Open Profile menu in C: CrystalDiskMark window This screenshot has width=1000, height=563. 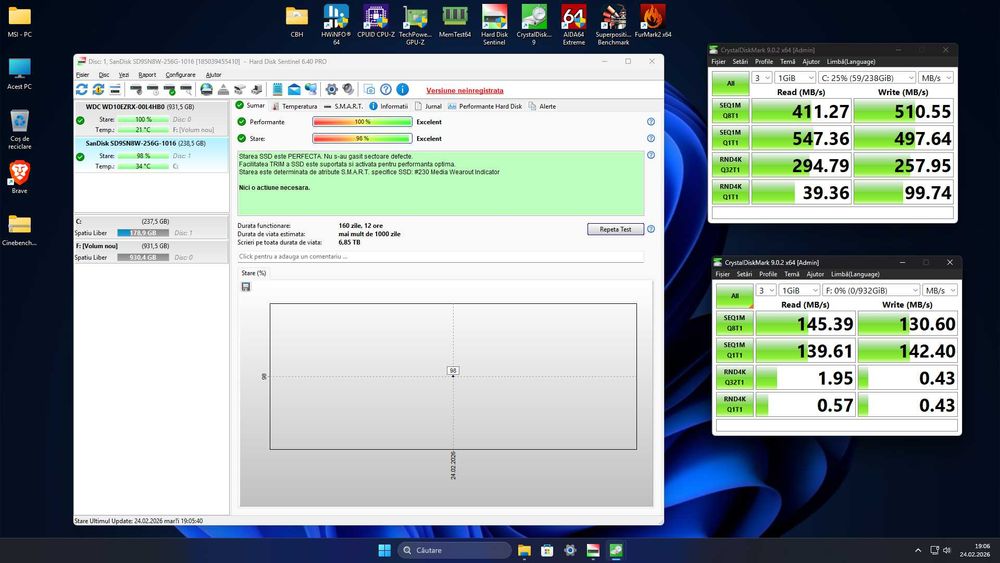coord(763,62)
